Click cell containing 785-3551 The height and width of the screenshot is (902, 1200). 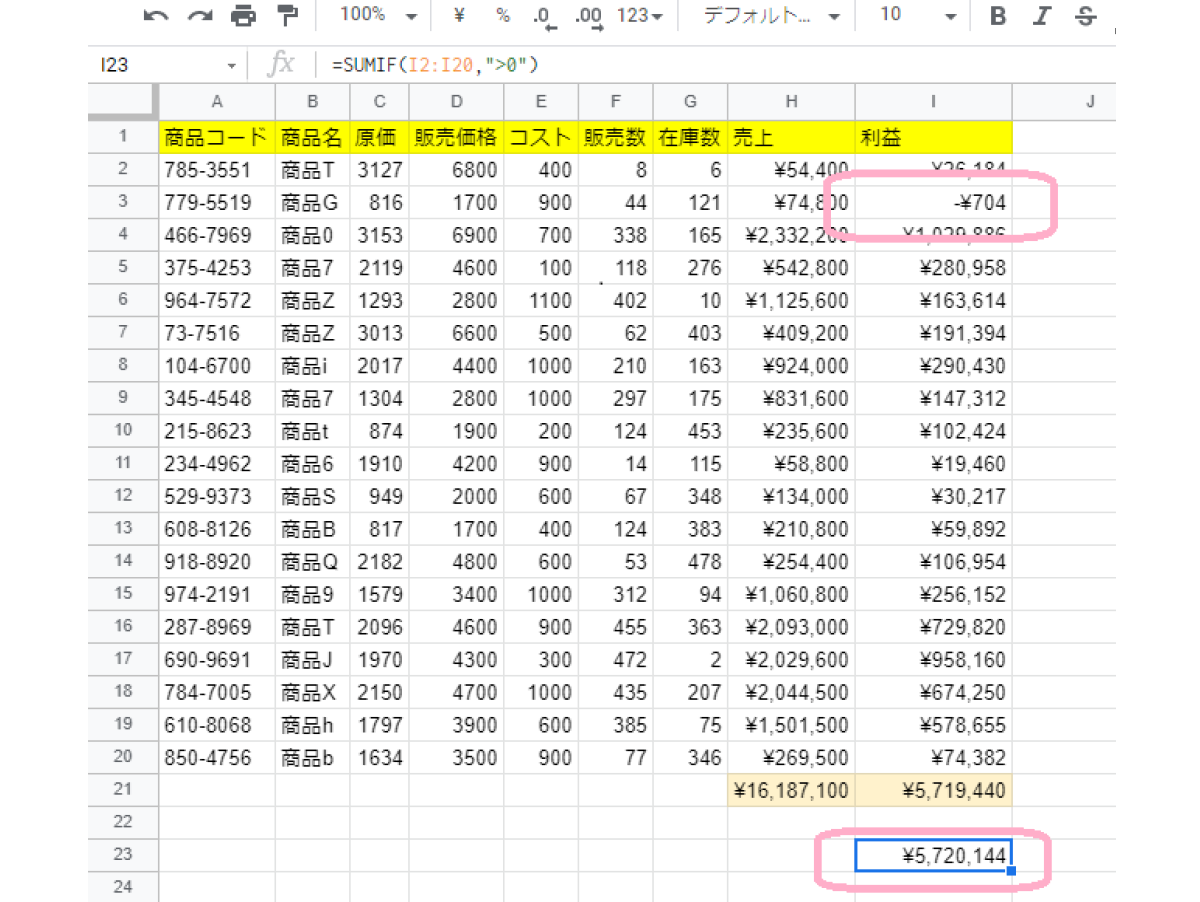pos(216,170)
